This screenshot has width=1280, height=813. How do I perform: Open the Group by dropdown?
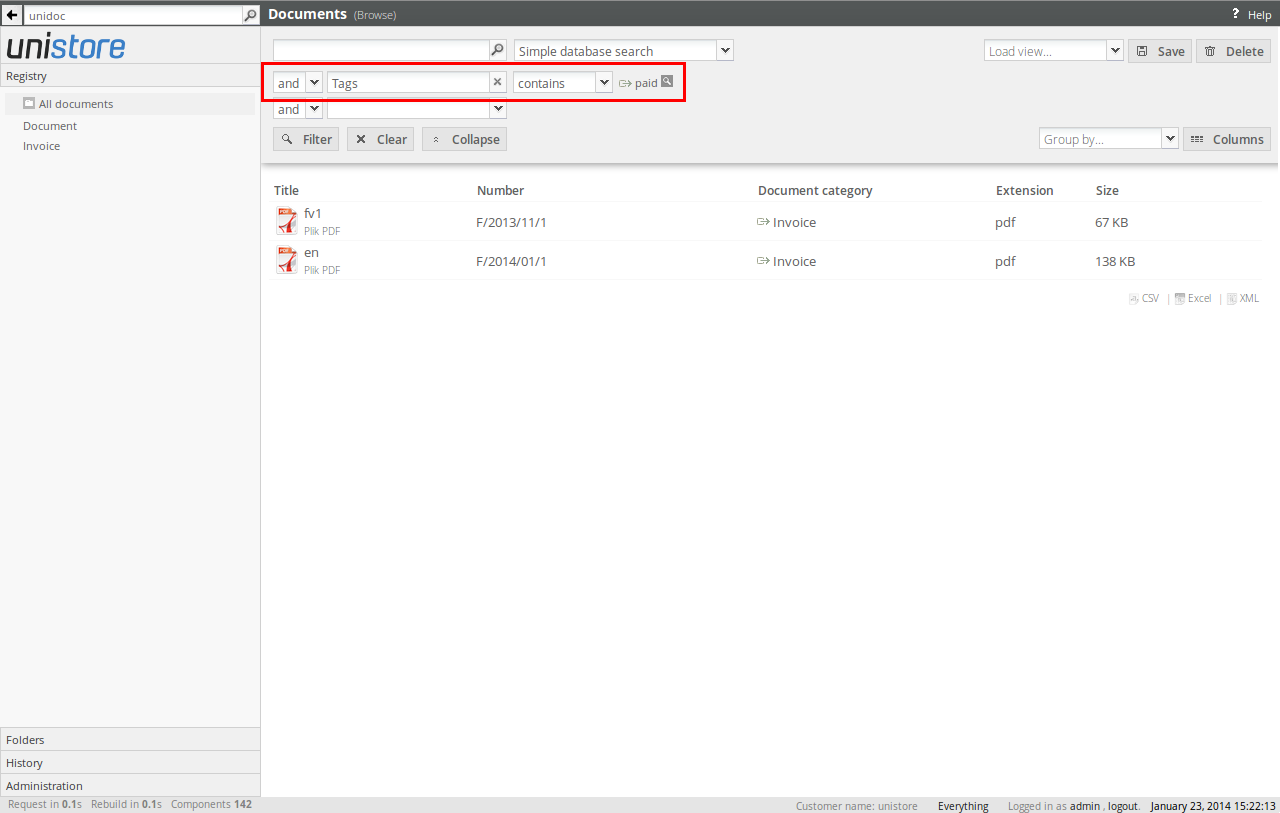(x=1170, y=139)
